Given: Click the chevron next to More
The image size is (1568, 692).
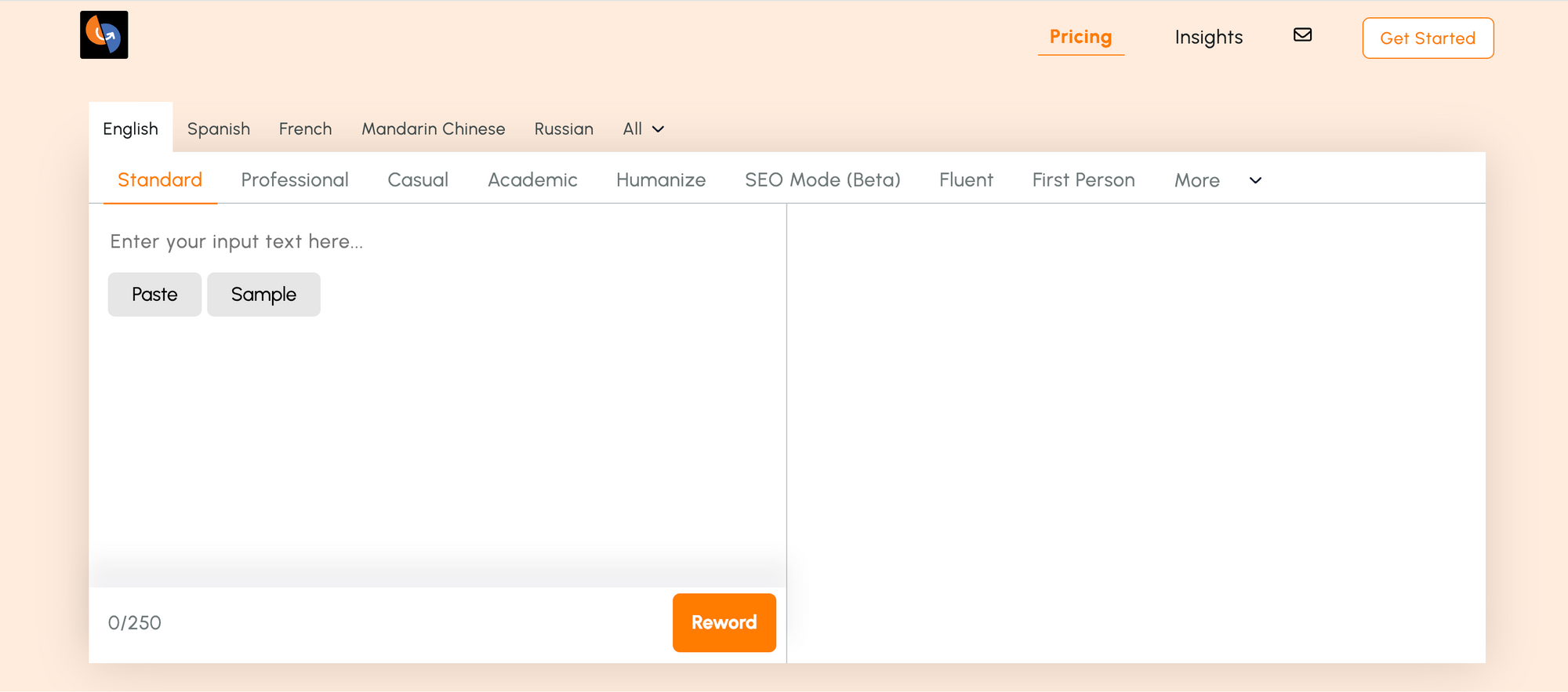Looking at the screenshot, I should [1255, 180].
